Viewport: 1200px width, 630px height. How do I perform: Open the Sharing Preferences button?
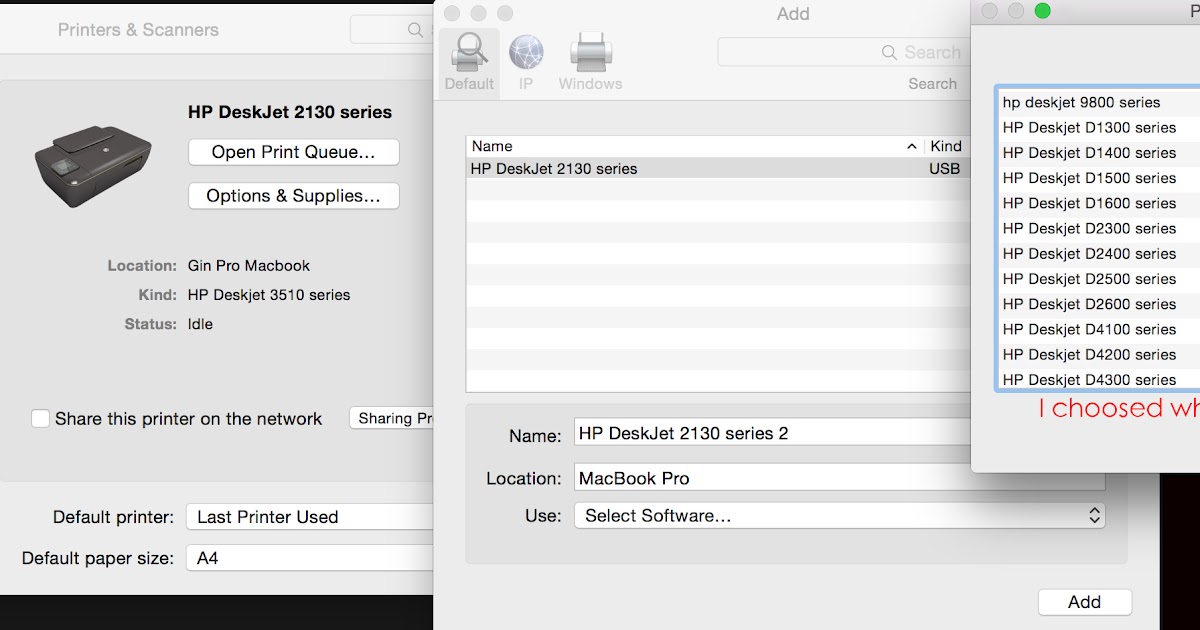[392, 419]
